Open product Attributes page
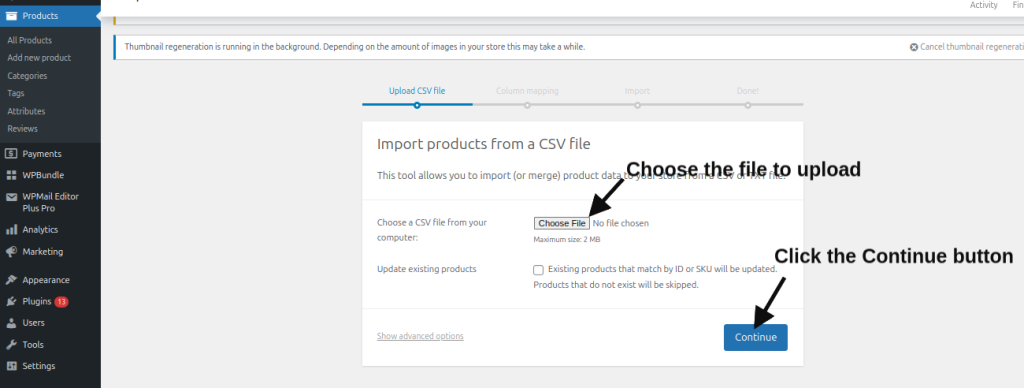The width and height of the screenshot is (1024, 388). point(26,111)
